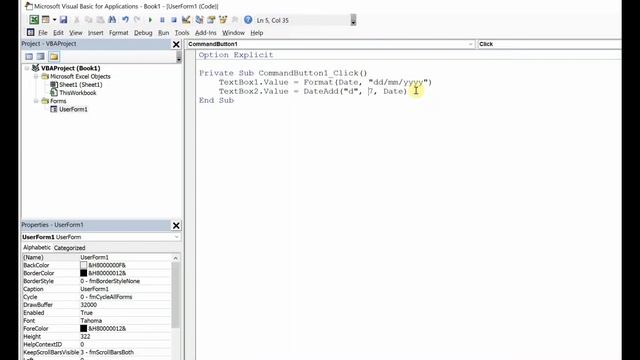This screenshot has height=360, width=640.
Task: Click the View Code icon in Project pane
Action: tap(29, 56)
